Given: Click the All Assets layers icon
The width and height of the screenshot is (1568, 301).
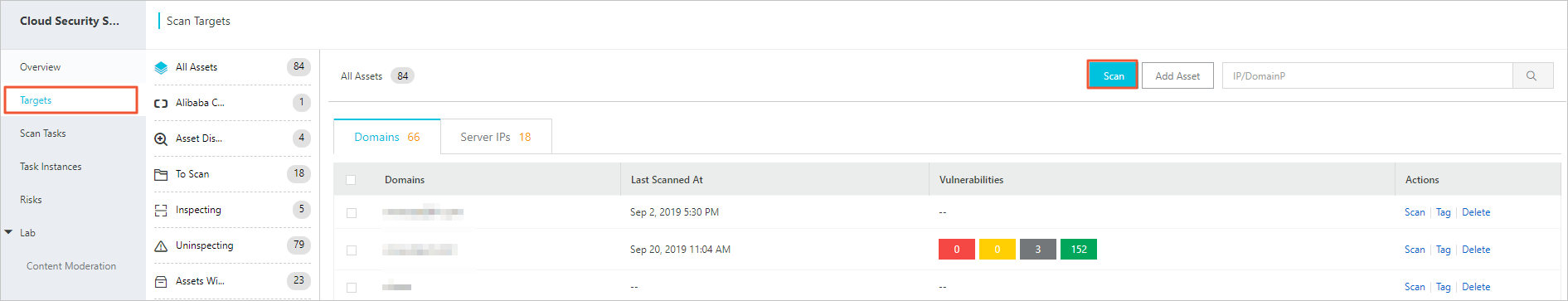Looking at the screenshot, I should (x=161, y=68).
